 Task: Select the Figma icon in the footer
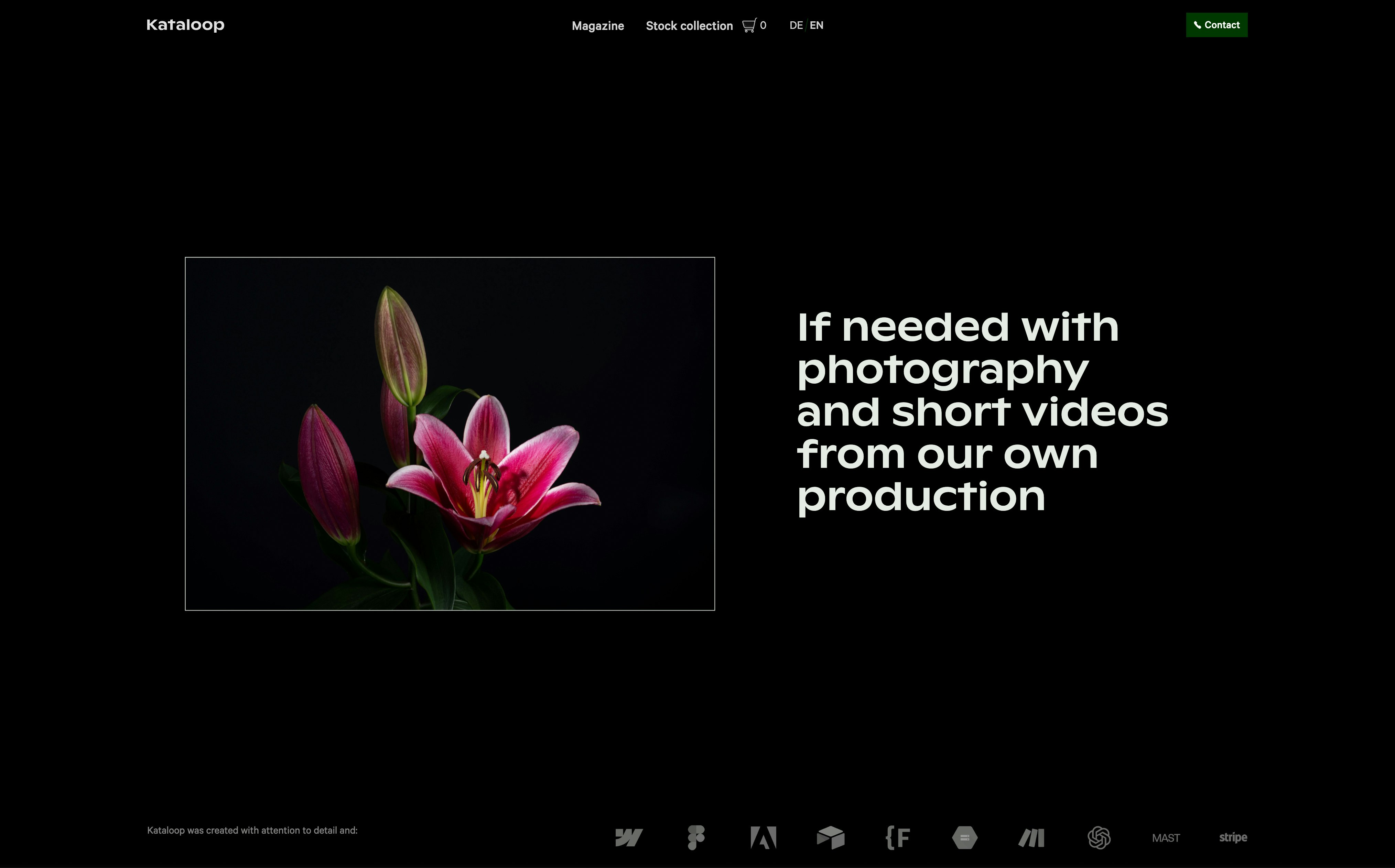(x=696, y=837)
